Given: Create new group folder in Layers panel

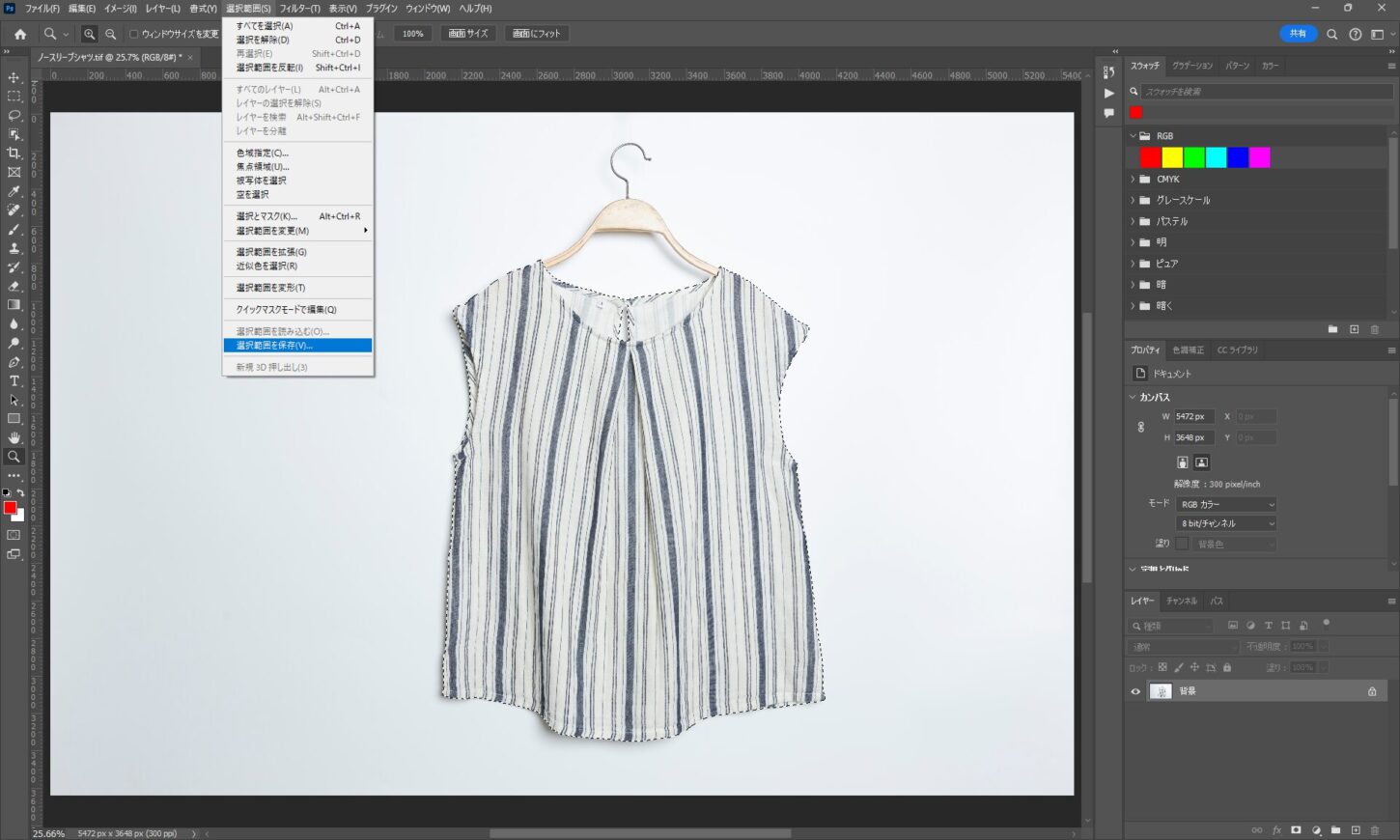Looking at the screenshot, I should point(1335,830).
